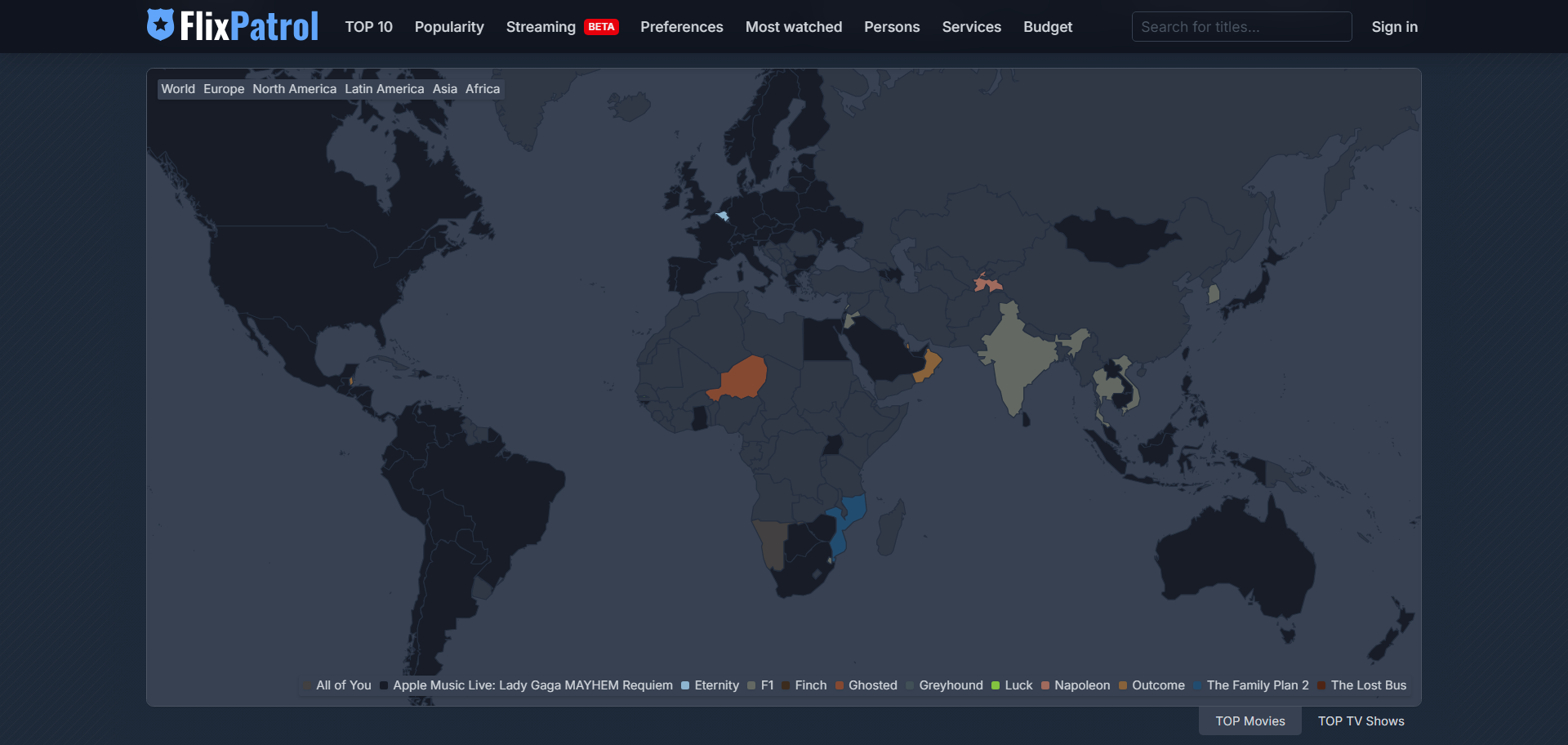Zoom the map to North America
The width and height of the screenshot is (1568, 745).
coord(294,89)
